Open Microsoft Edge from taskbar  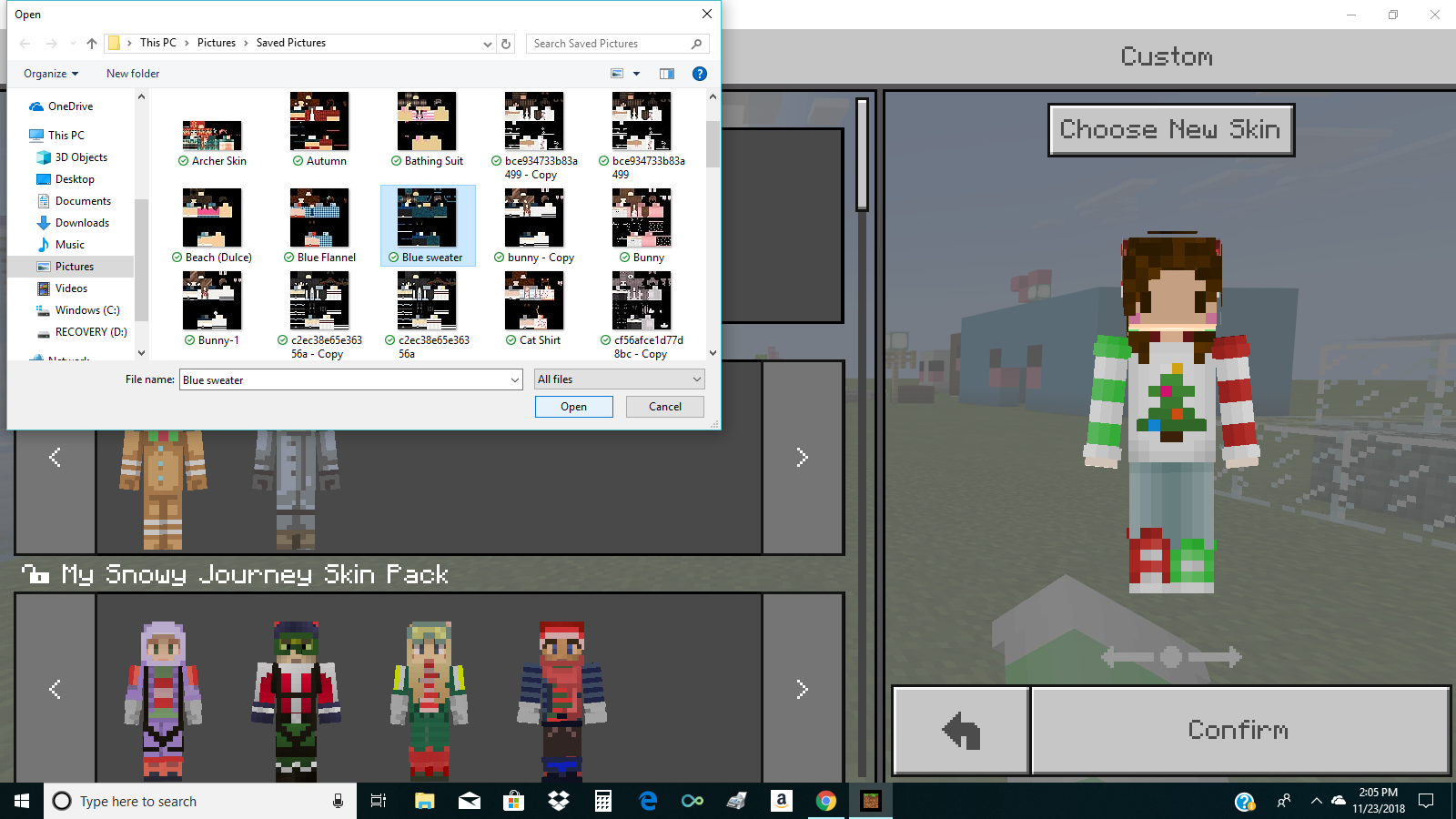coord(648,801)
